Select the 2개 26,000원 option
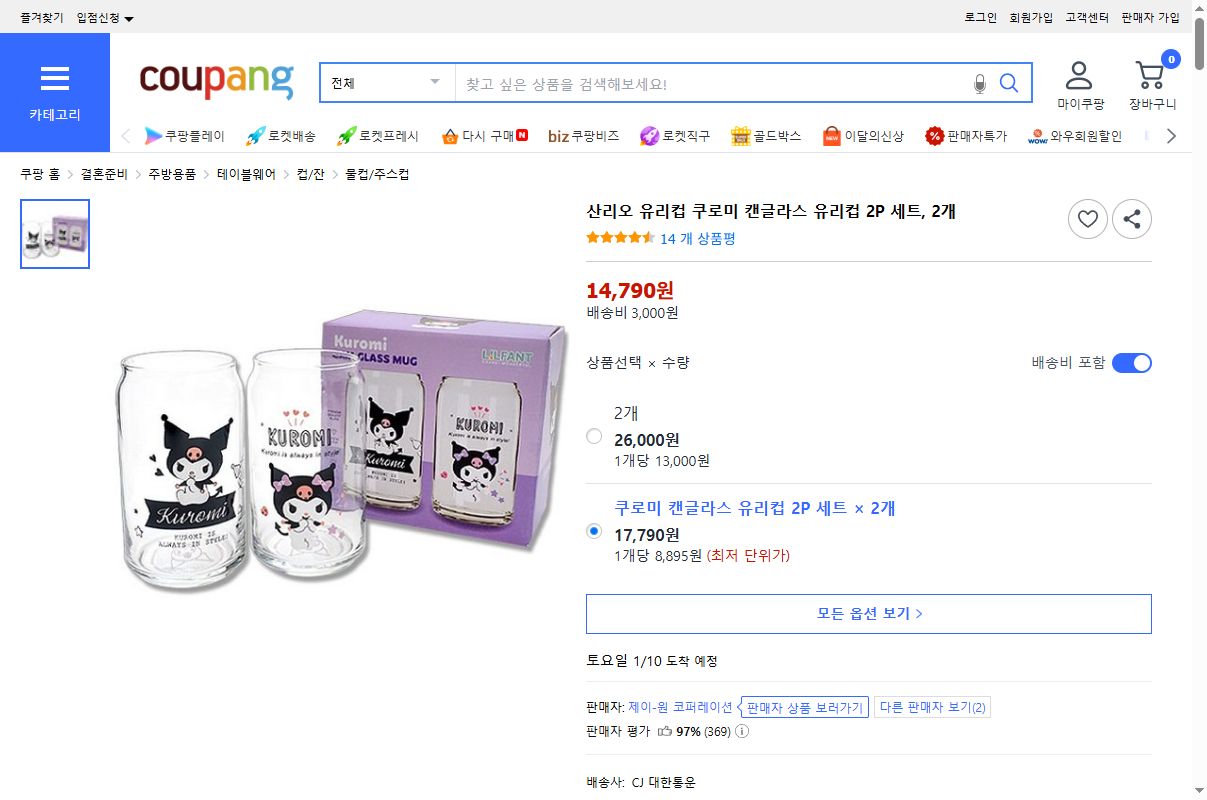Screen dimensions: 1207x800 (594, 436)
